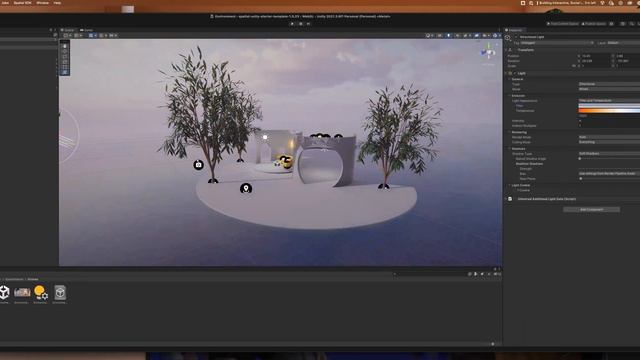Screen dimensions: 640x360
Task: Click the Rotation X input field
Action: 595,61
